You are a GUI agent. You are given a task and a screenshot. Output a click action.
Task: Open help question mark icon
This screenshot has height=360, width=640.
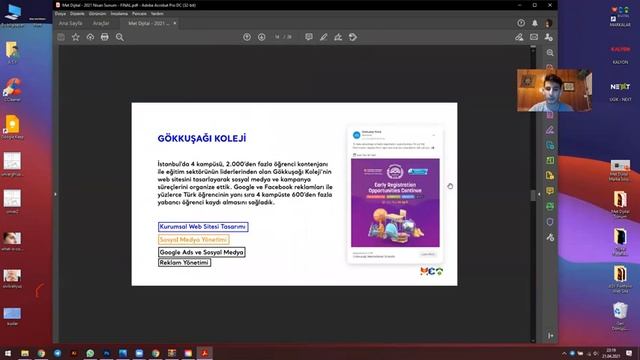521,23
